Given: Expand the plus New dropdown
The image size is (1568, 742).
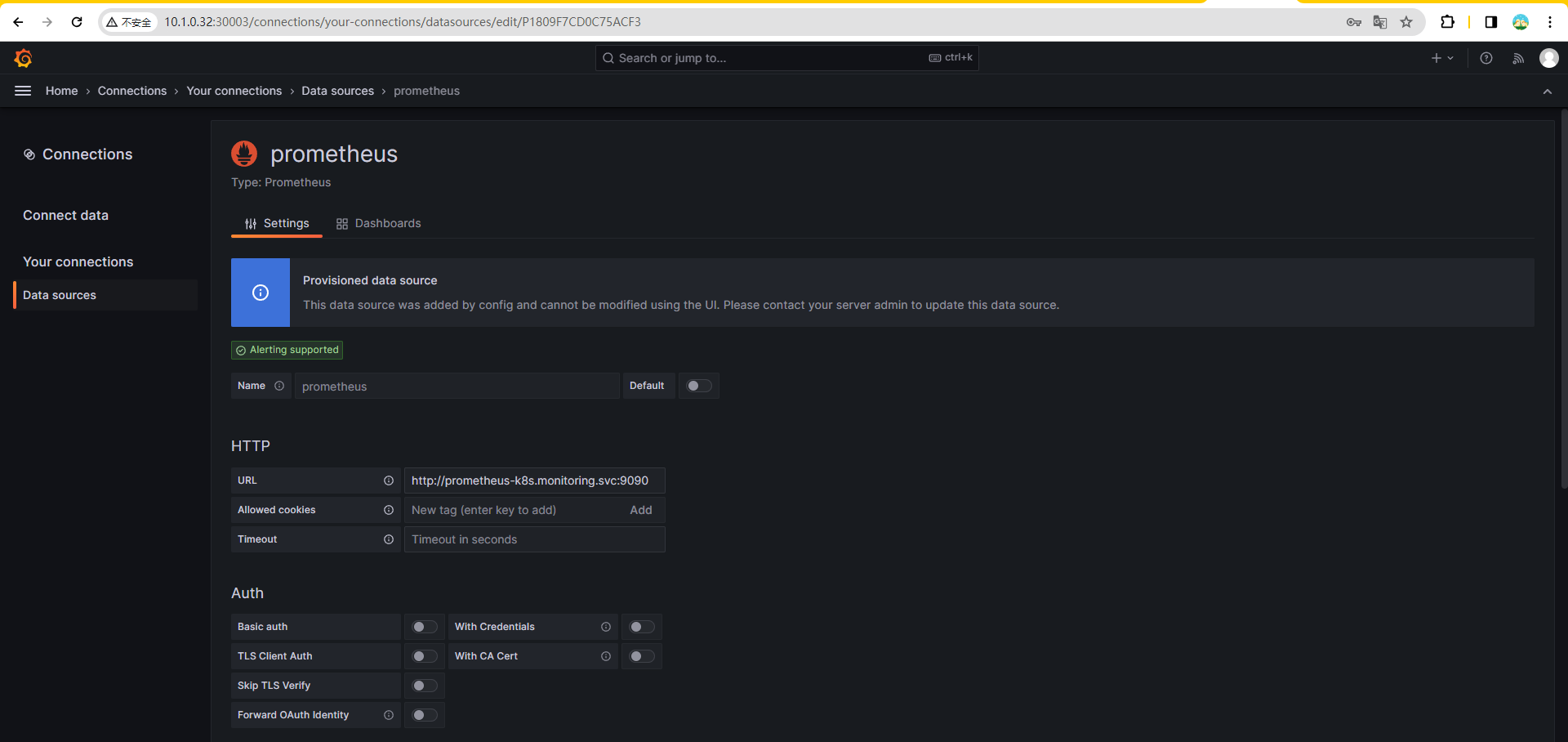Looking at the screenshot, I should (x=1442, y=58).
